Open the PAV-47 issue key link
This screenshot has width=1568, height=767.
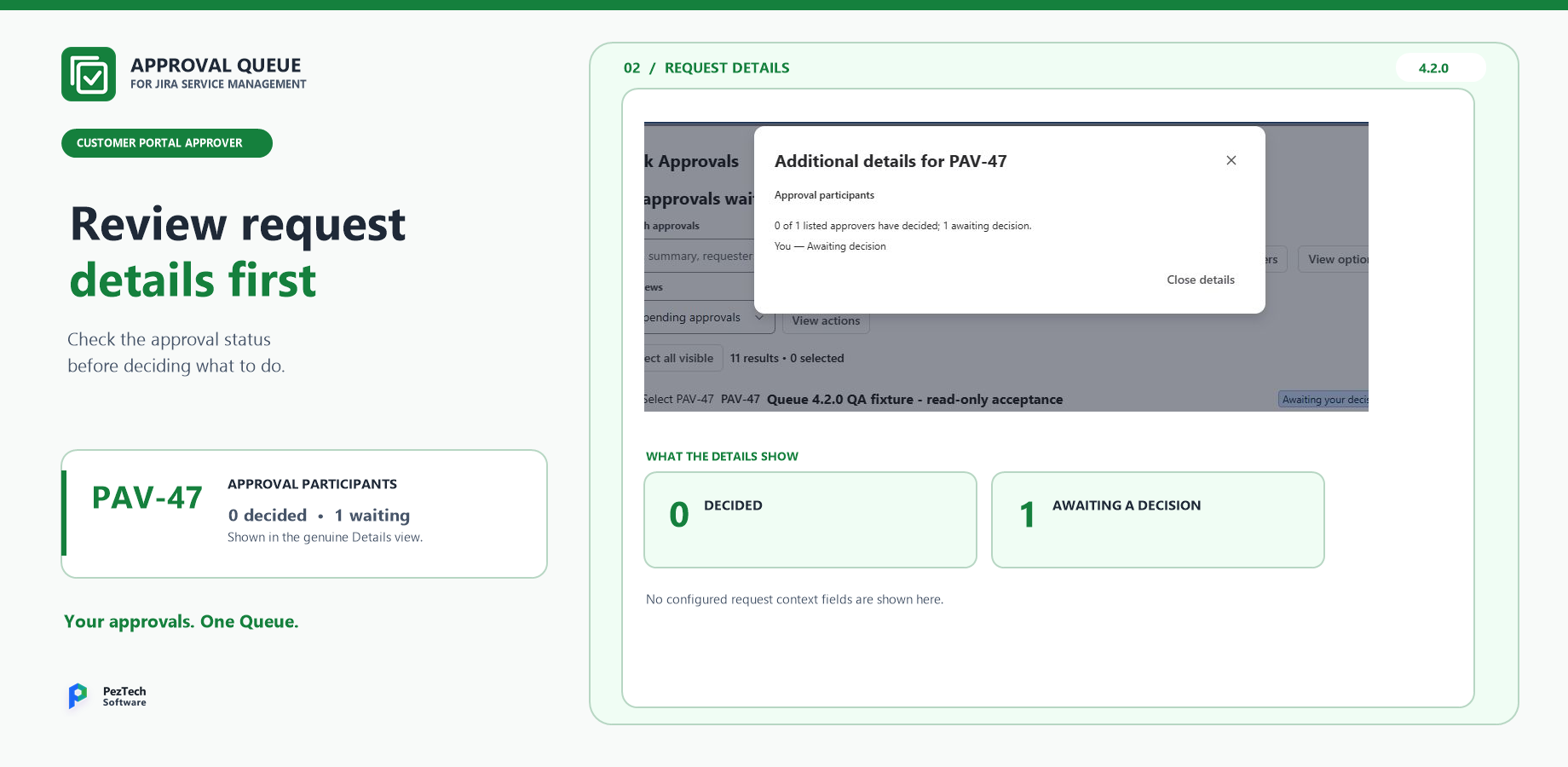point(740,399)
